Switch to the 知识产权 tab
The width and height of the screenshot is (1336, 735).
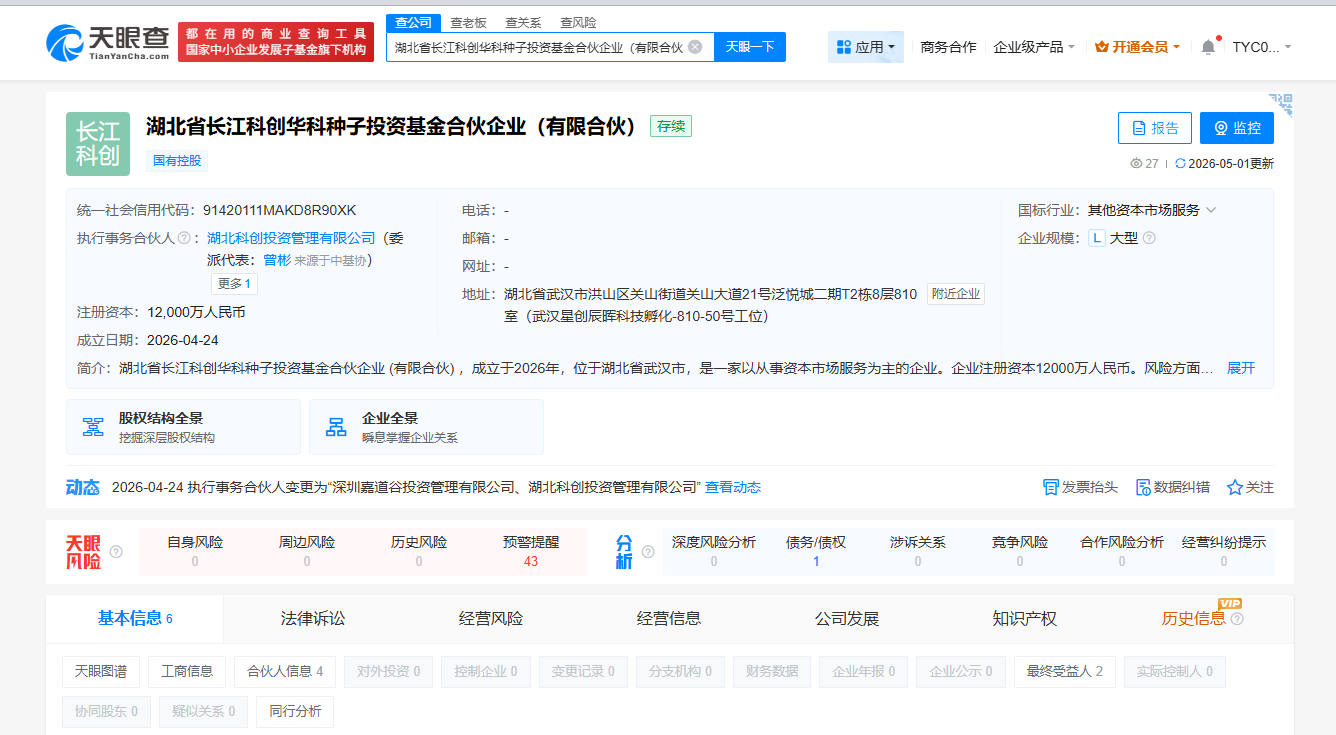[1025, 619]
